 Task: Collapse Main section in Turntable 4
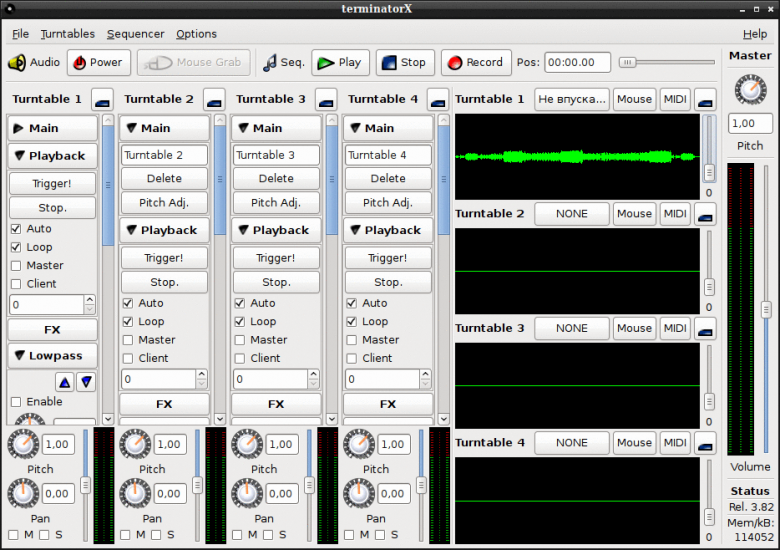click(388, 128)
